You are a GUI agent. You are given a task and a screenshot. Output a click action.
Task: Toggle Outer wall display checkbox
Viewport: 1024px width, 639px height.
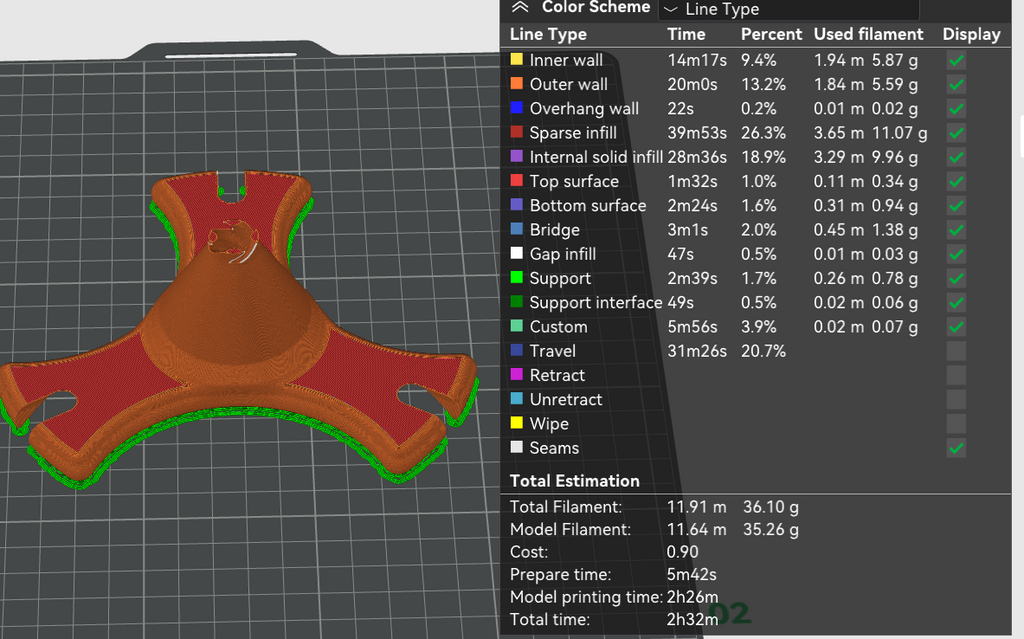click(956, 85)
